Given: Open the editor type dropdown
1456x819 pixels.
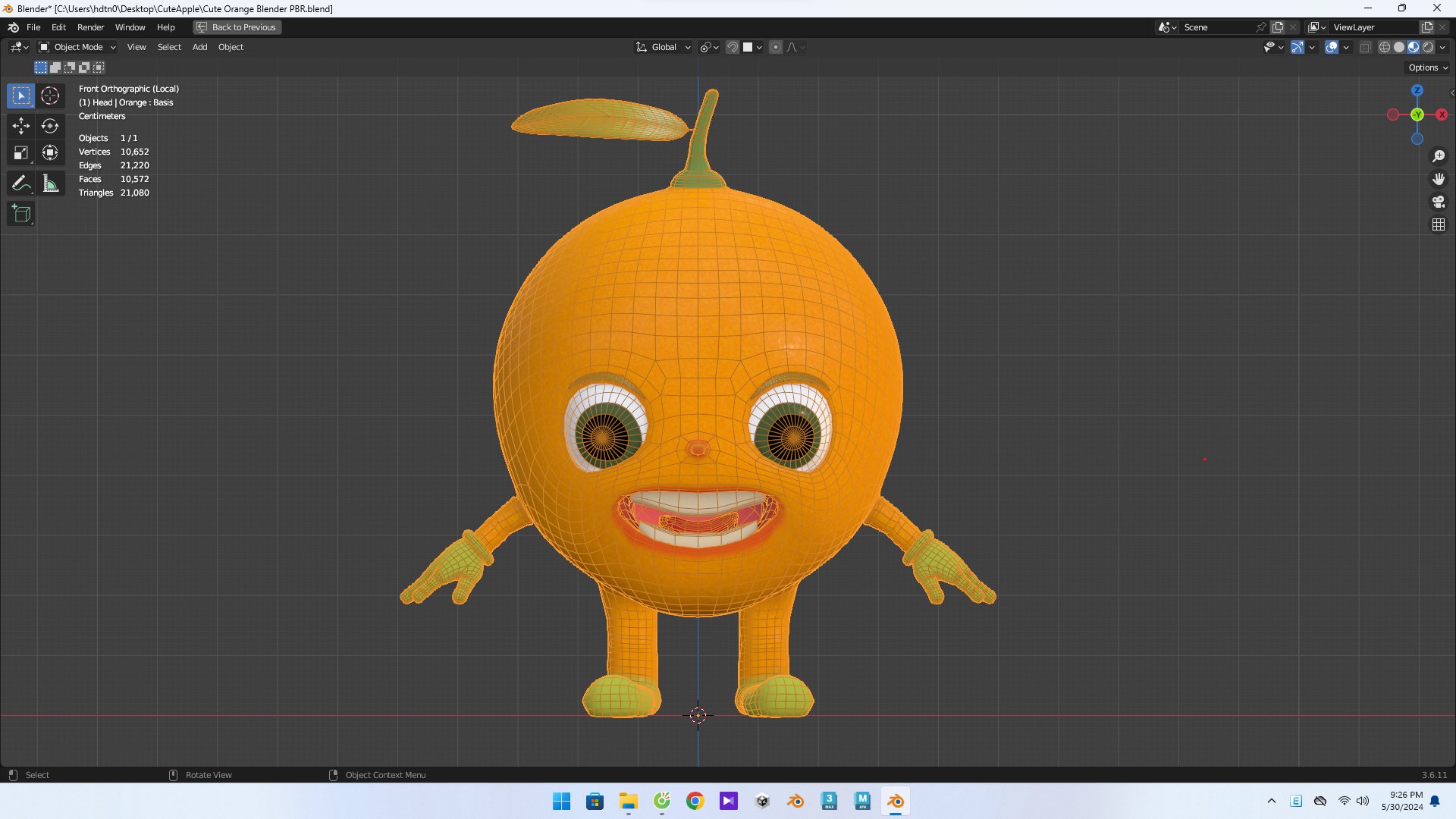Looking at the screenshot, I should point(19,47).
